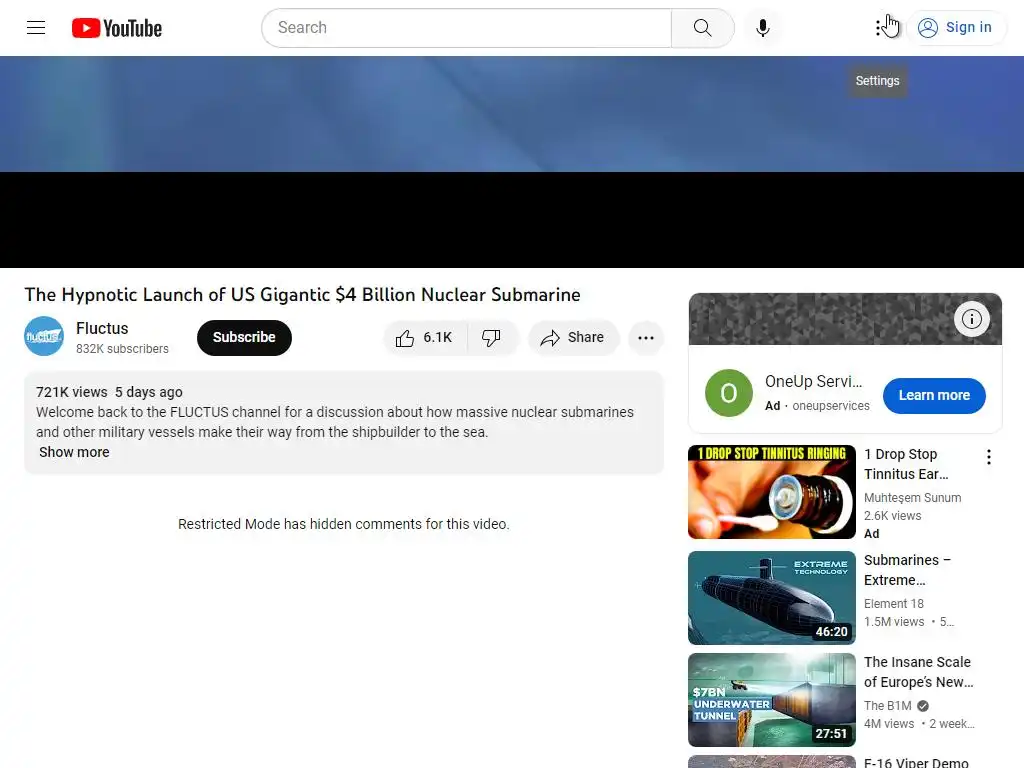The image size is (1024, 768).
Task: Open the OneUp Services ad avatar
Action: [729, 393]
